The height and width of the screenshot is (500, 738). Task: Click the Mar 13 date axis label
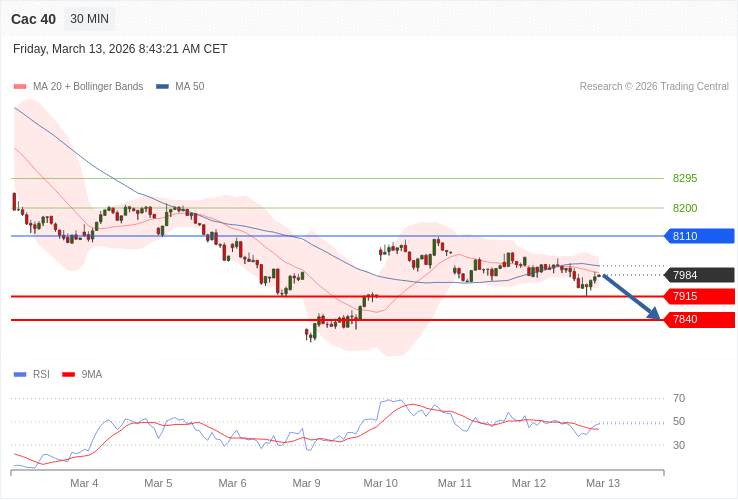point(603,483)
